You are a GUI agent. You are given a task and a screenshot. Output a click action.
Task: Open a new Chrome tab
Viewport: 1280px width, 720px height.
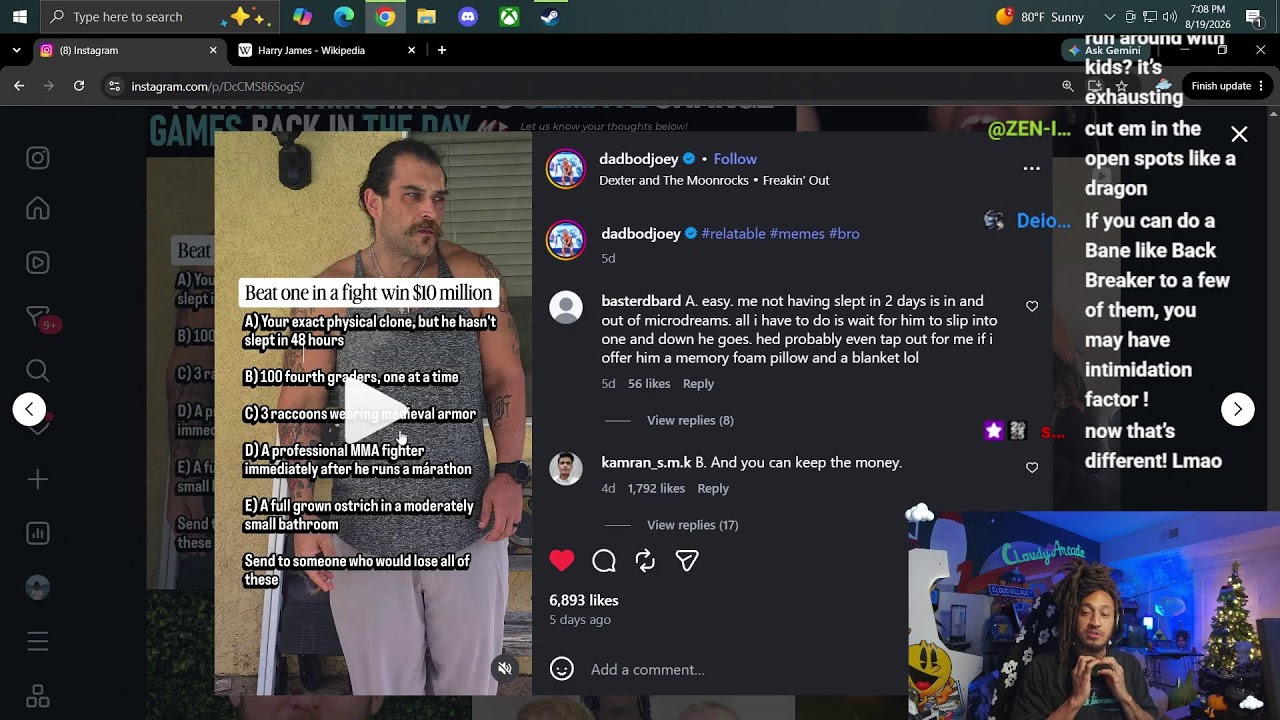442,50
